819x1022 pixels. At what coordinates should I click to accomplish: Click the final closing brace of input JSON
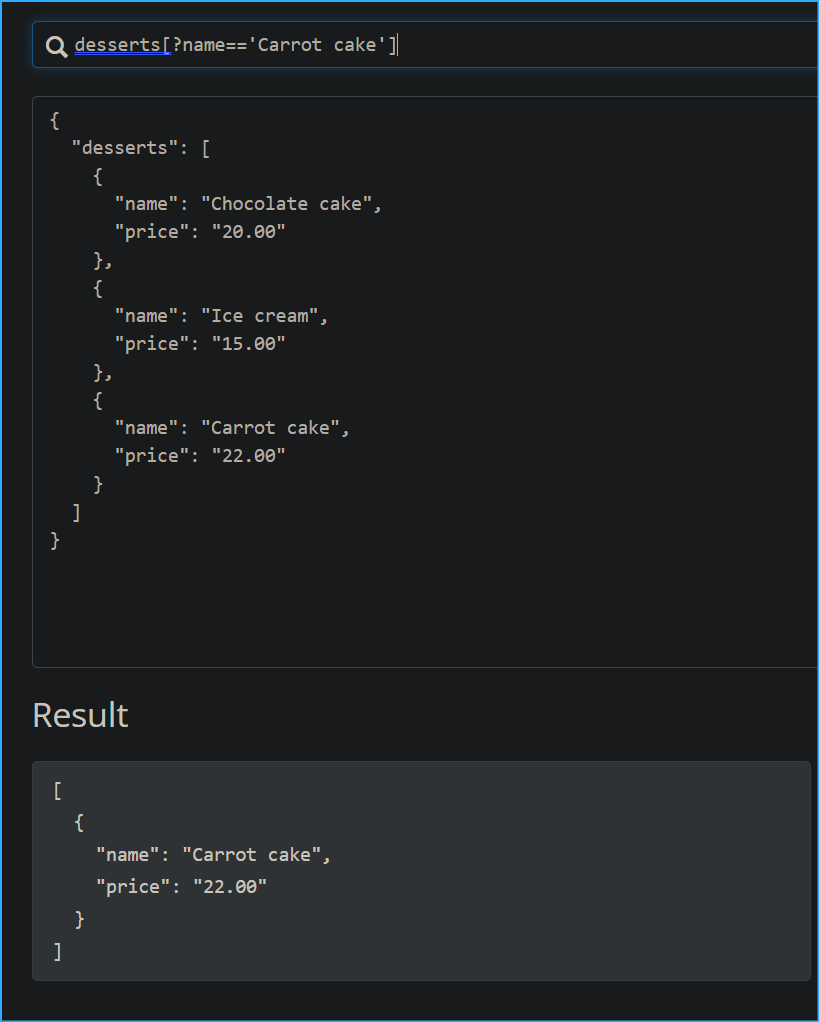[x=54, y=540]
